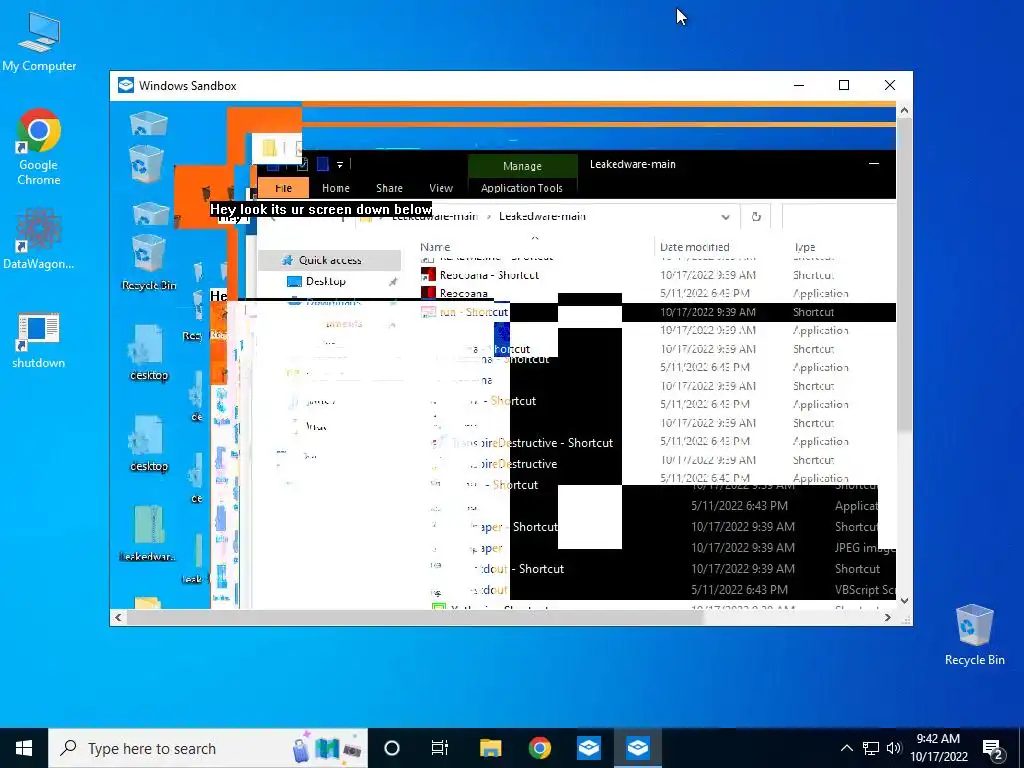Open Google Chrome desktop shortcut

click(x=39, y=147)
